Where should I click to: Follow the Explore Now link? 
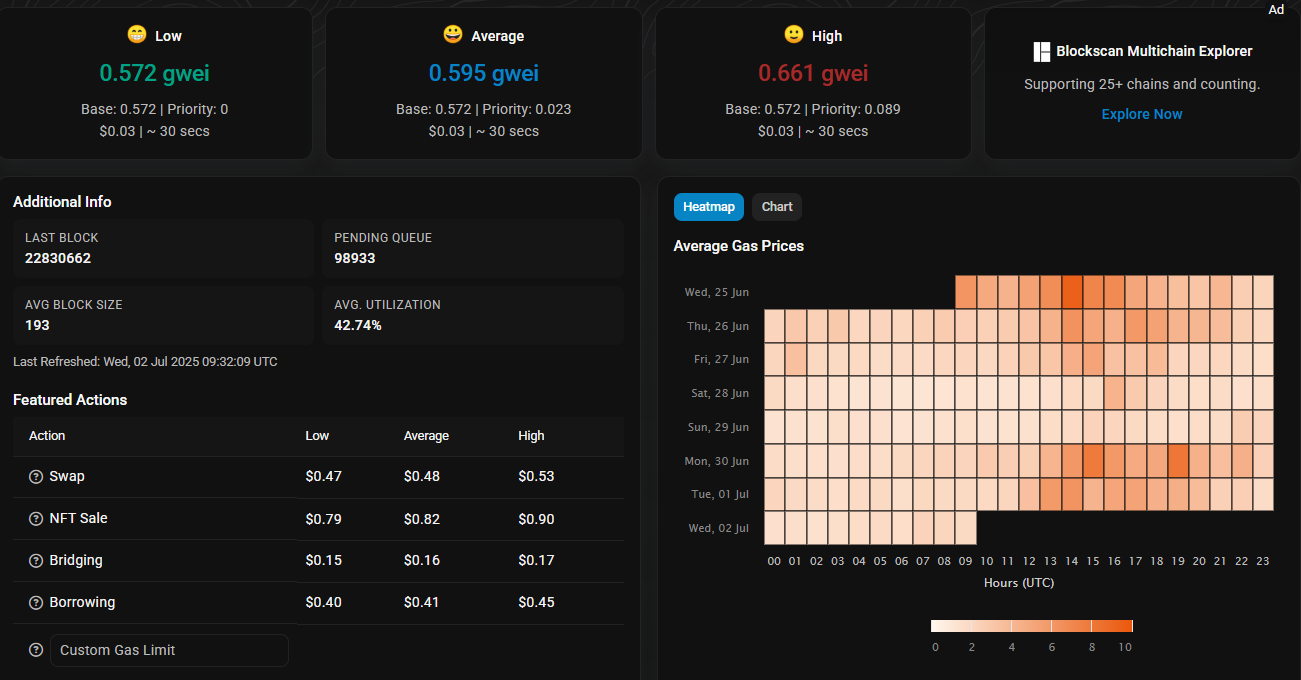[1142, 114]
